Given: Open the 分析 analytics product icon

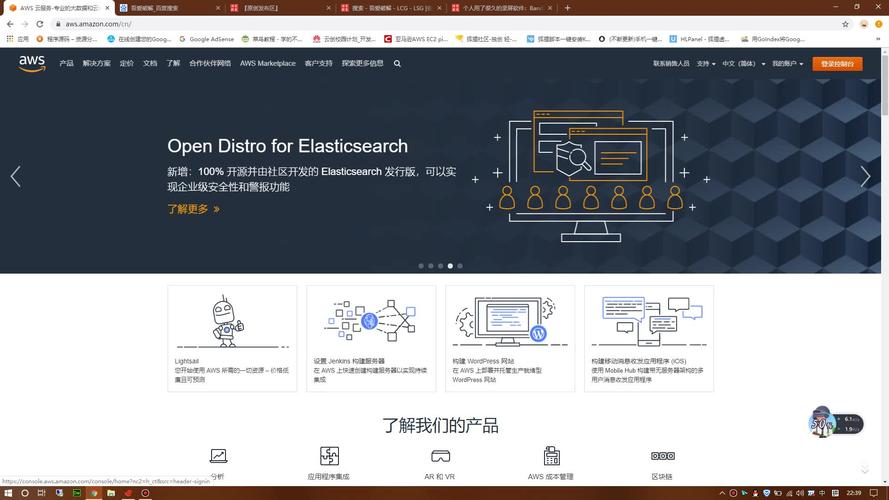Looking at the screenshot, I should (x=218, y=456).
